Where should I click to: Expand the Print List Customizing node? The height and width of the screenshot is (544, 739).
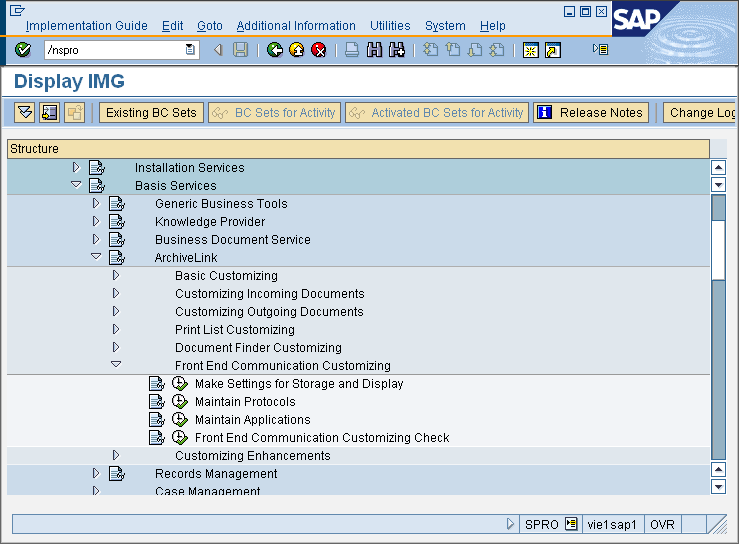tap(116, 330)
